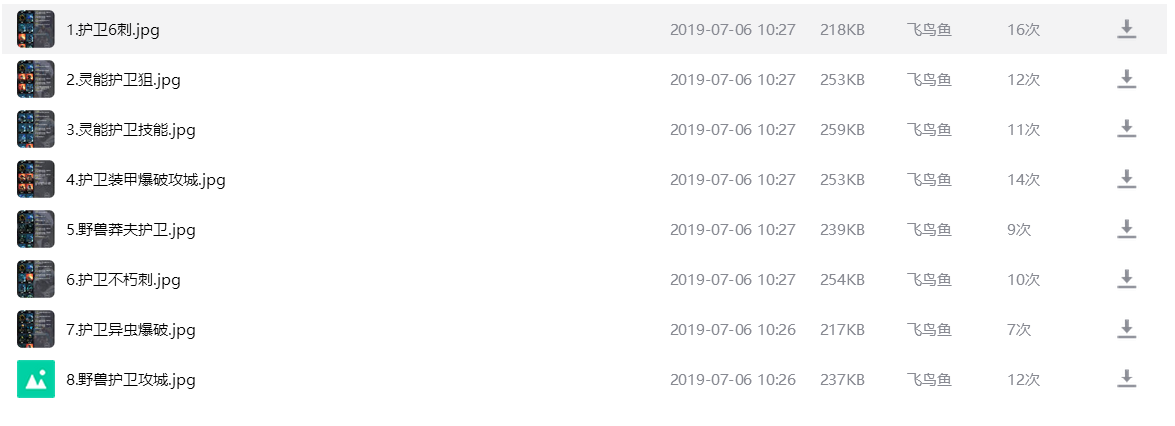Image resolution: width=1175 pixels, height=426 pixels.
Task: Download the file 3.灵能护卫技能.jpg
Action: tap(1126, 129)
